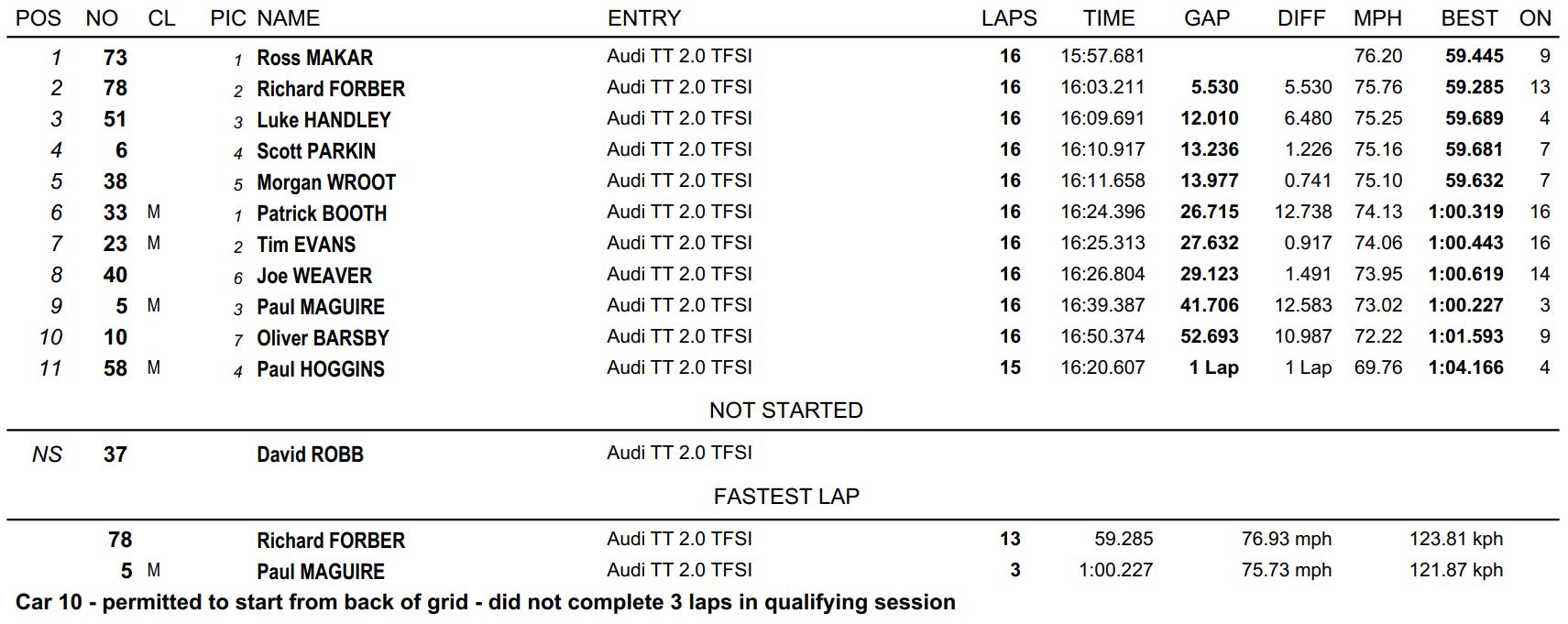Click Paul MAGUIRE in Fastest Lap section
1568x624 pixels.
point(321,572)
